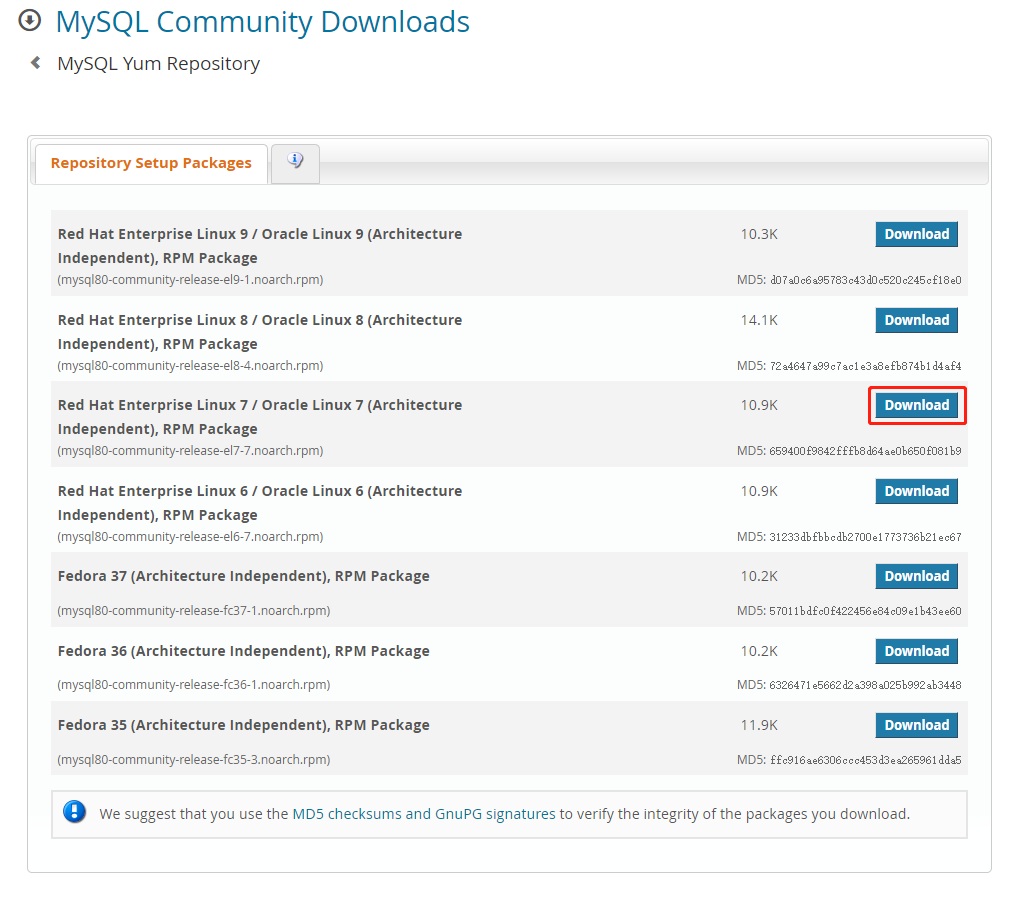This screenshot has height=897, width=1024.
Task: Download the Red Hat Enterprise Linux 9 package
Action: coord(916,233)
